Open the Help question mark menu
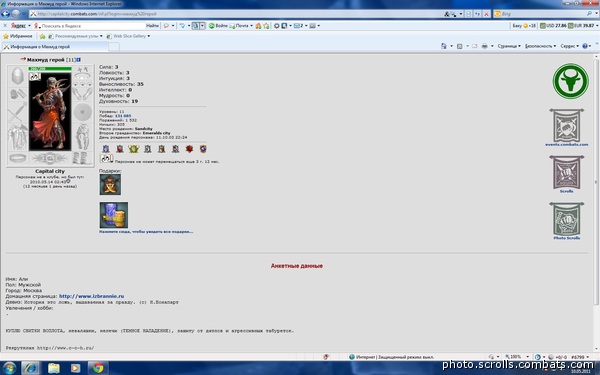 pyautogui.click(x=586, y=46)
